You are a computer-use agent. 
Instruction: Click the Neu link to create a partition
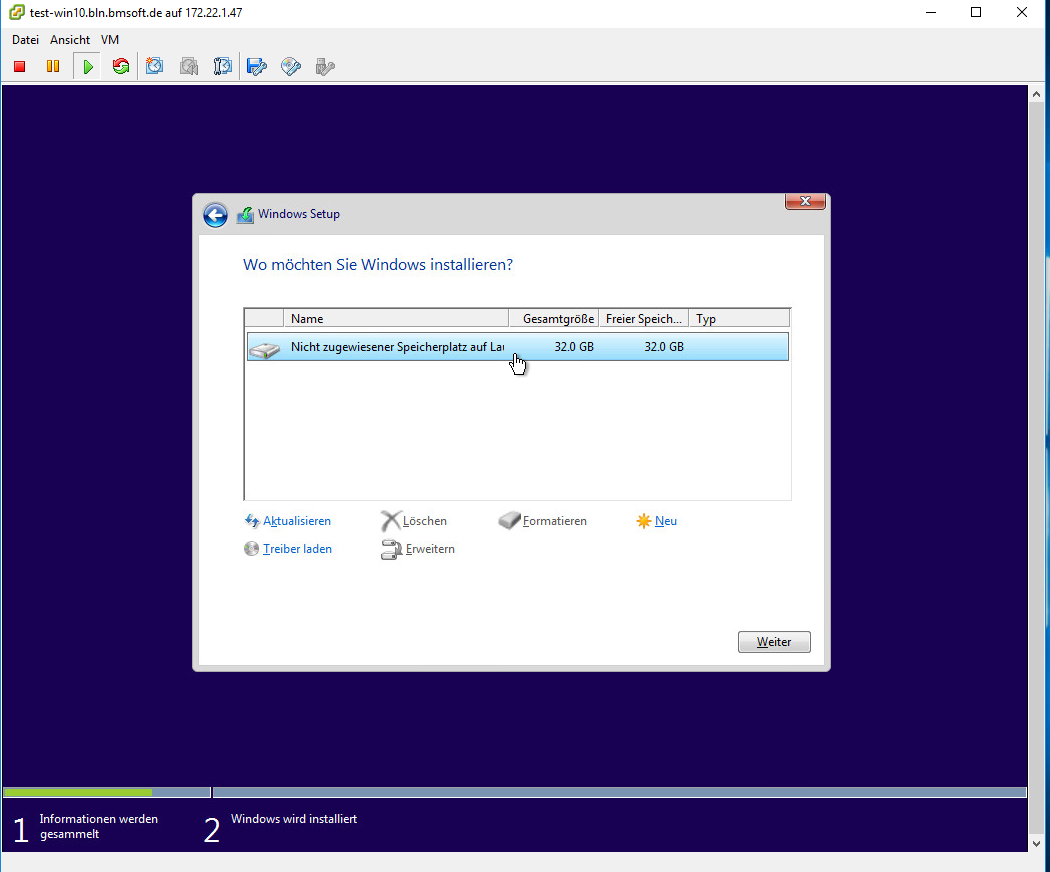[666, 520]
